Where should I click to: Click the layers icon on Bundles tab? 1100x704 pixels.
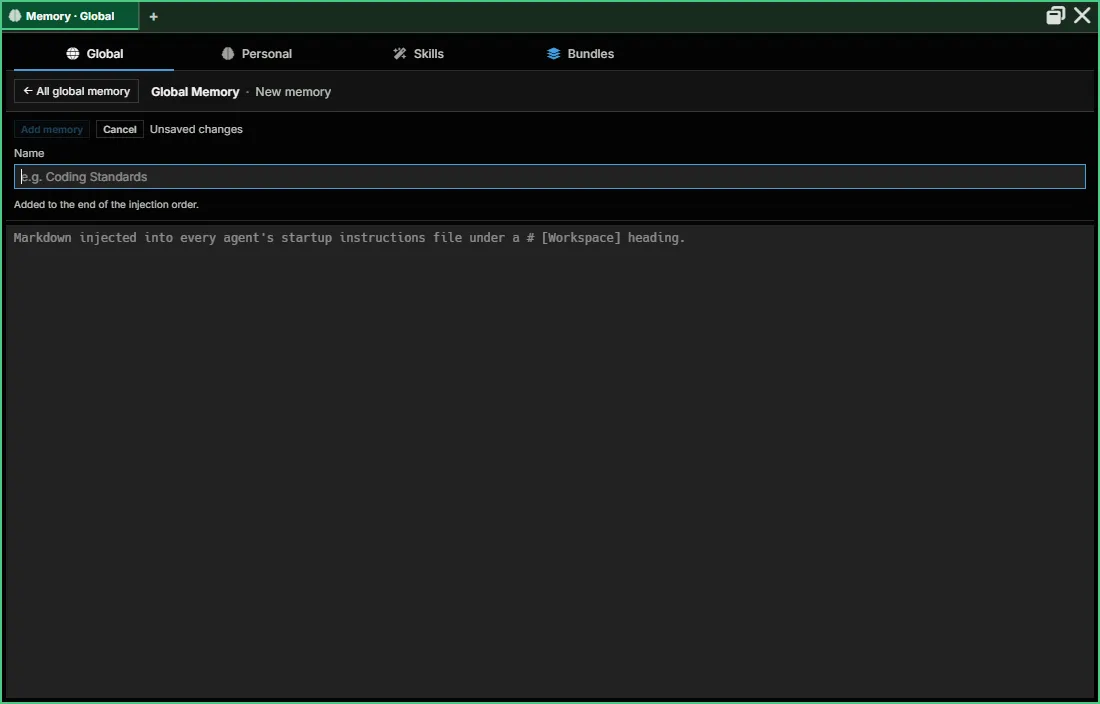coord(554,54)
